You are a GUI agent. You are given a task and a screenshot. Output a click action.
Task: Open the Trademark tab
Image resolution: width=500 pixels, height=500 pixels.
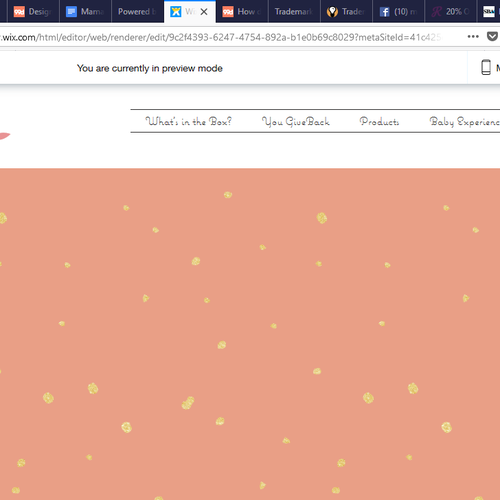[x=294, y=12]
